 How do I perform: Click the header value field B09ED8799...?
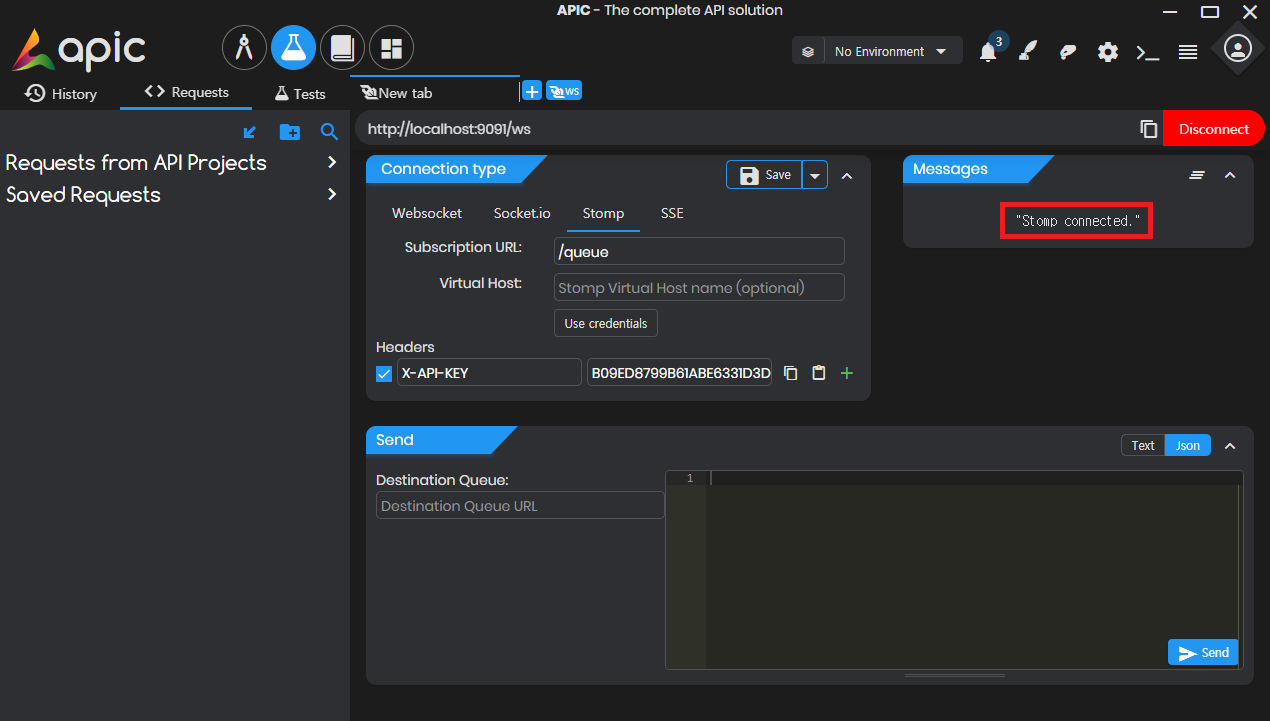tap(680, 373)
